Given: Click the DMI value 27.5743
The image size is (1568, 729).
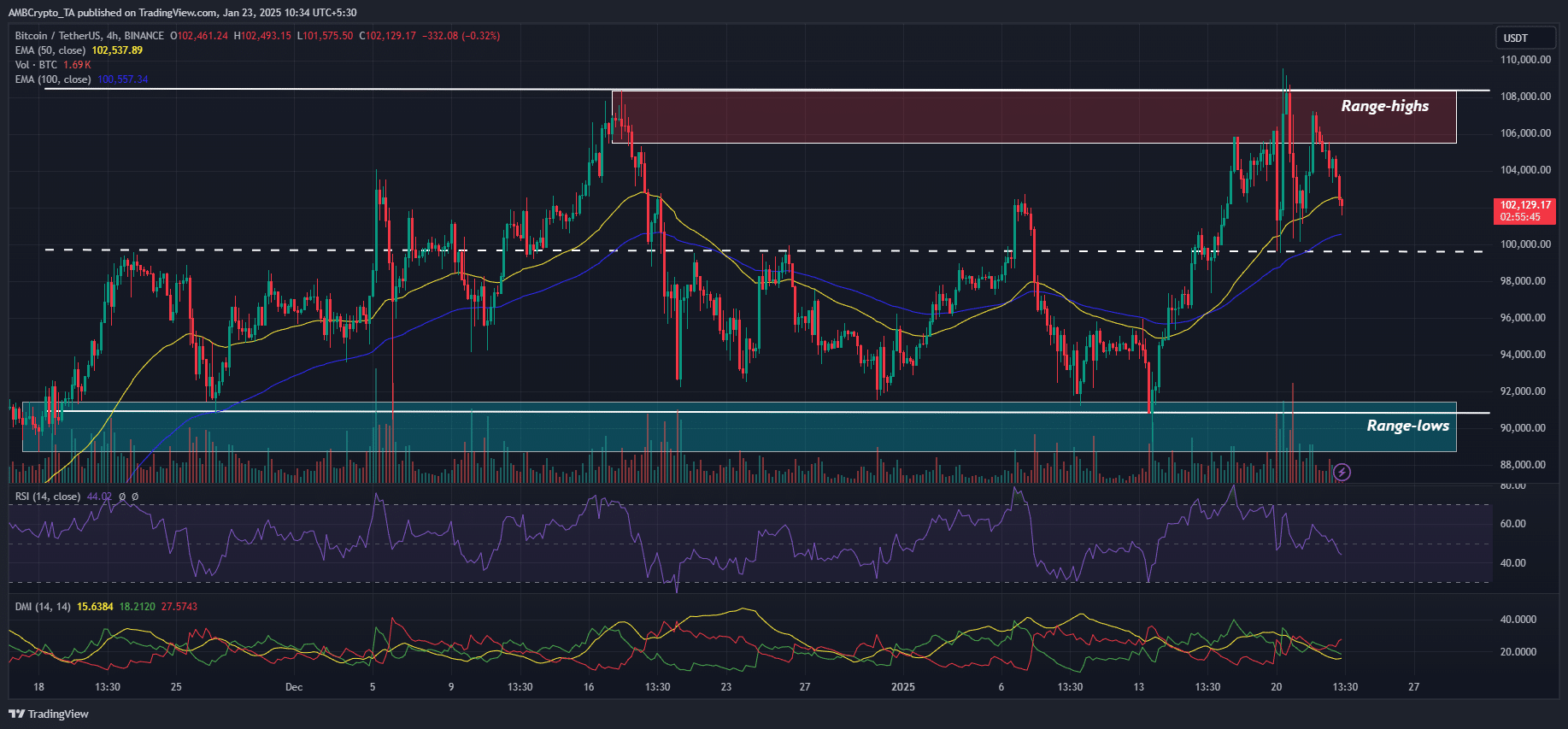Looking at the screenshot, I should pyautogui.click(x=179, y=607).
